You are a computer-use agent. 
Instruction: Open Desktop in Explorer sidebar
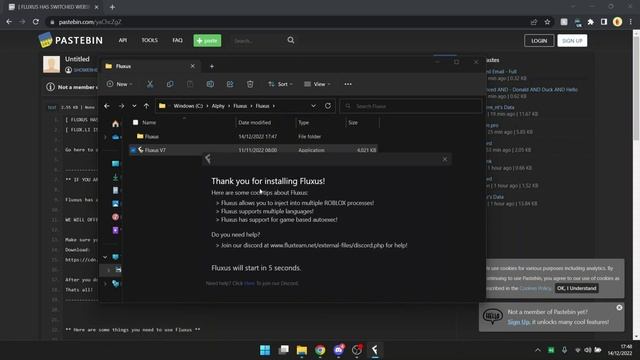tap(116, 164)
